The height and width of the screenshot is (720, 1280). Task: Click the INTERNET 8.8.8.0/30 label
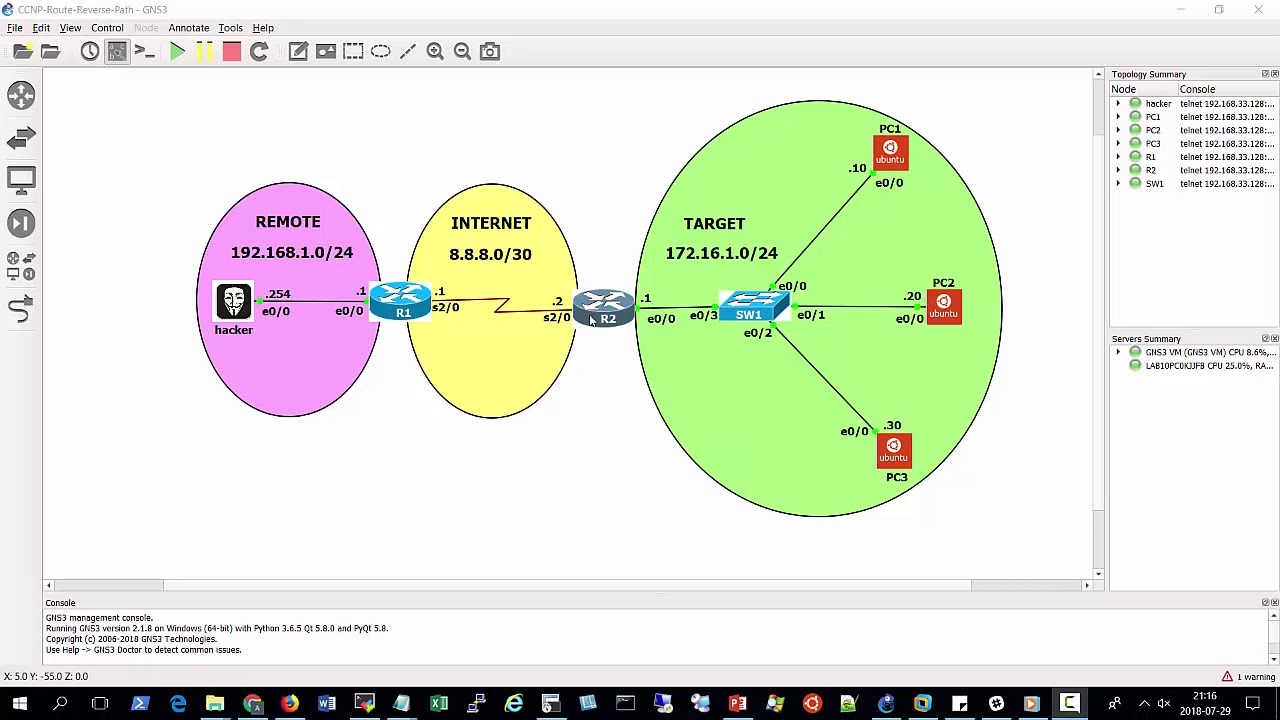490,238
